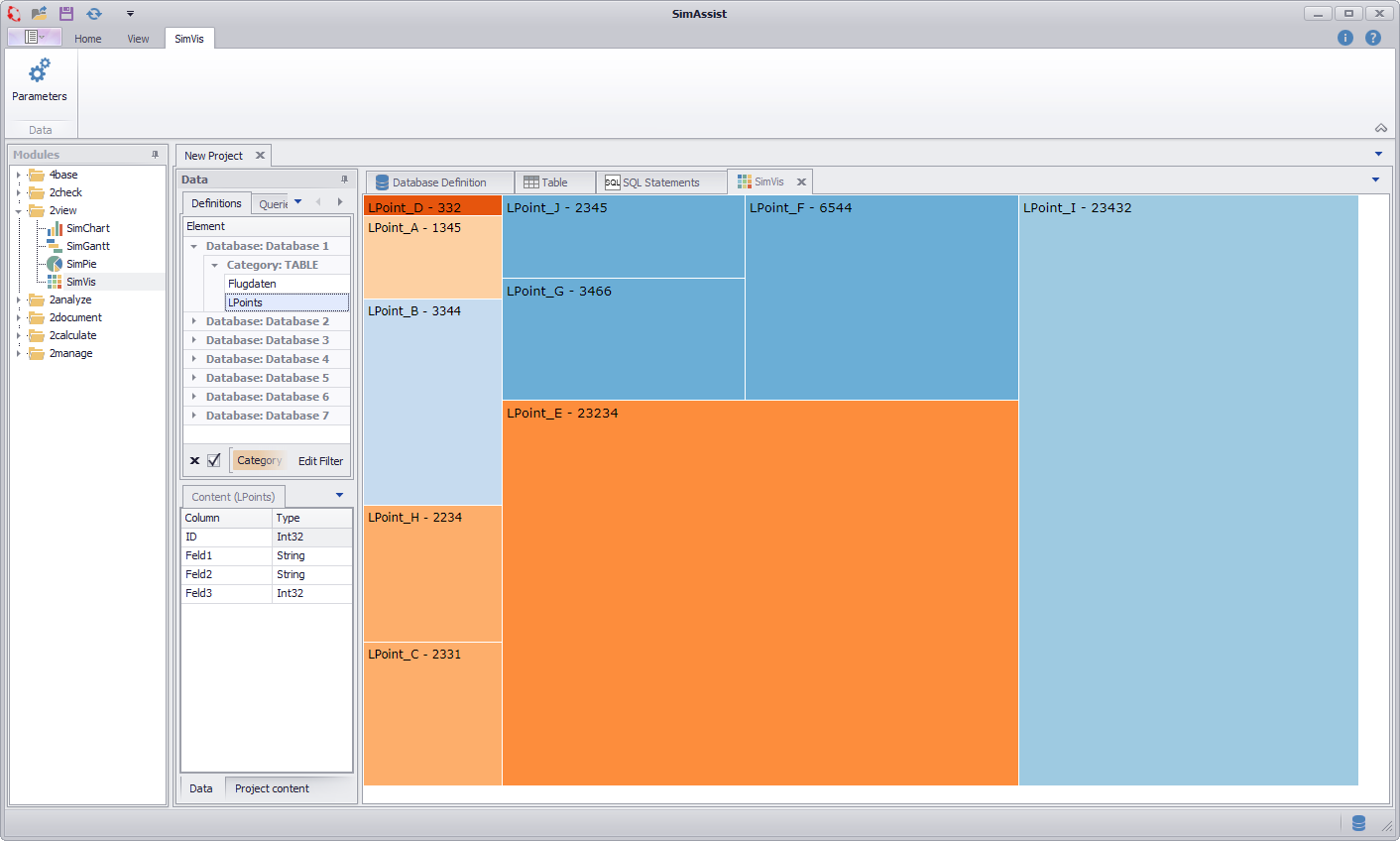
Task: Toggle the Category filter checkbox
Action: click(212, 459)
